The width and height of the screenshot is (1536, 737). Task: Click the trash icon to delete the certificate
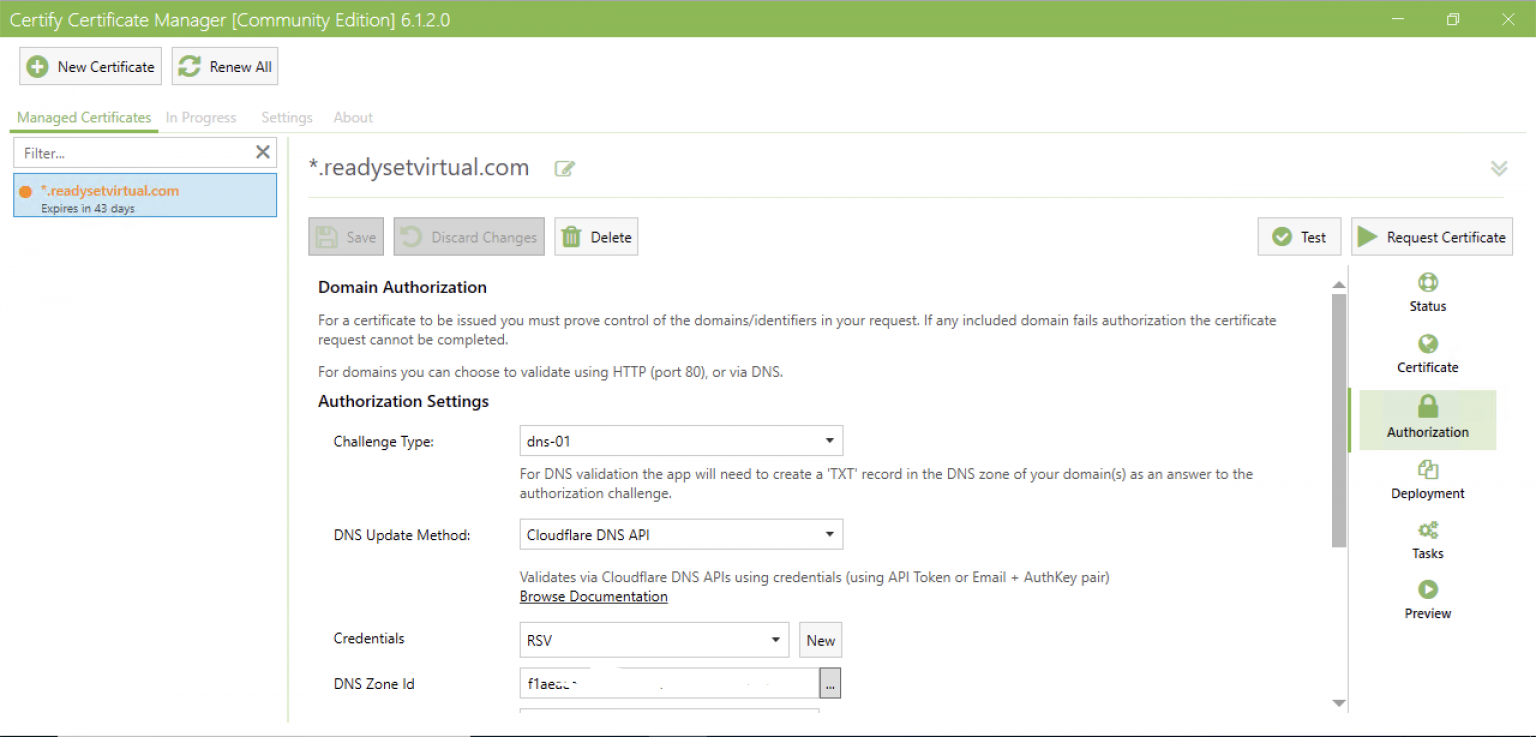pyautogui.click(x=571, y=236)
